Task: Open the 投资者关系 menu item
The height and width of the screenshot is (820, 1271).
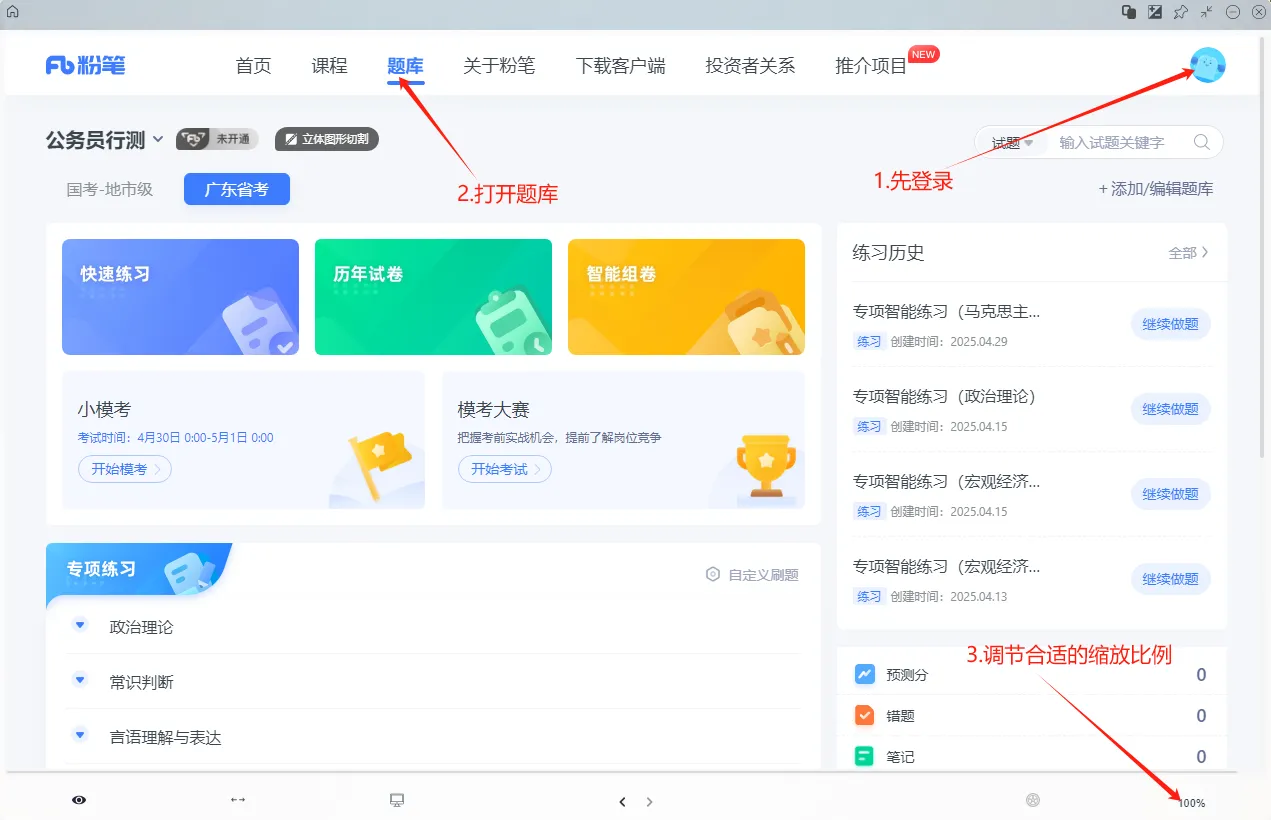Action: pyautogui.click(x=750, y=64)
